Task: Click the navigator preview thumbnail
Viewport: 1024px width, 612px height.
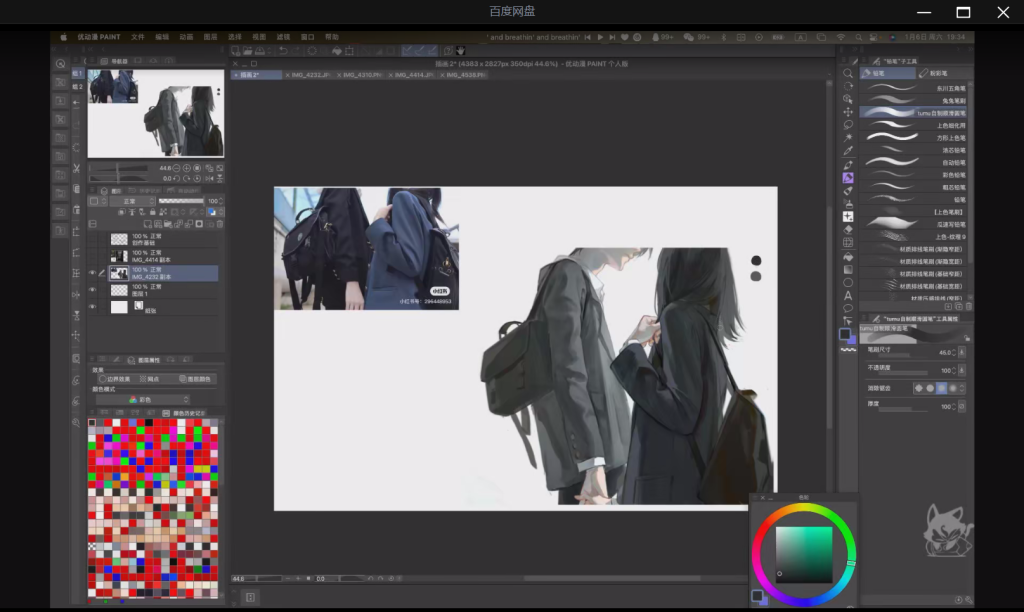Action: 155,112
